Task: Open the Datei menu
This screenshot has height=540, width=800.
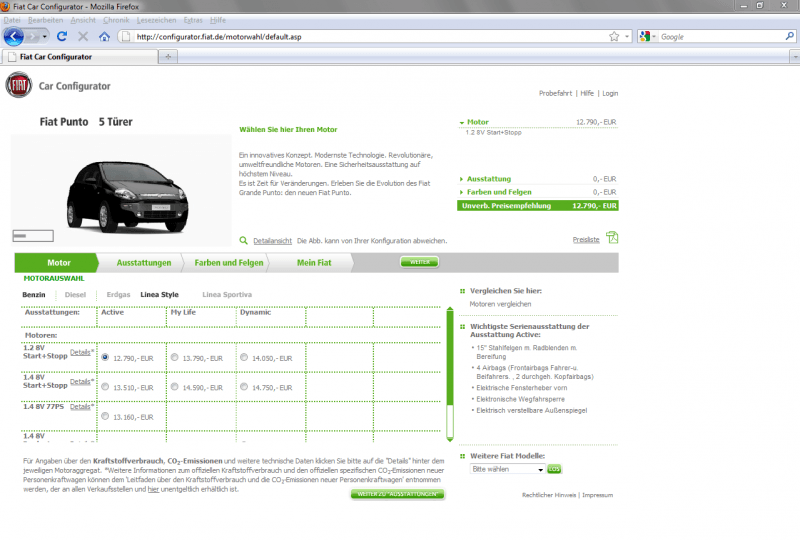Action: [12, 20]
